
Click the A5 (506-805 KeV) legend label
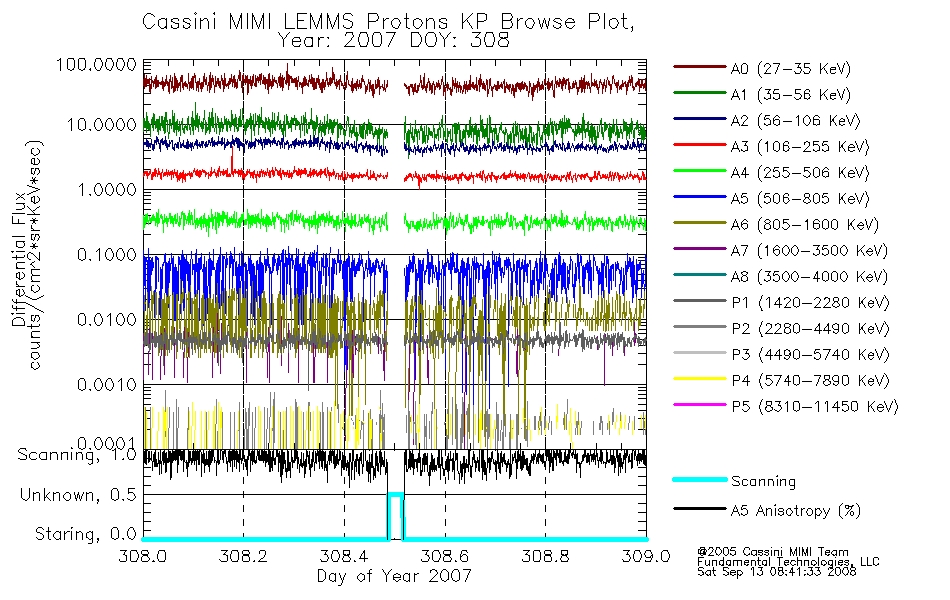[800, 199]
